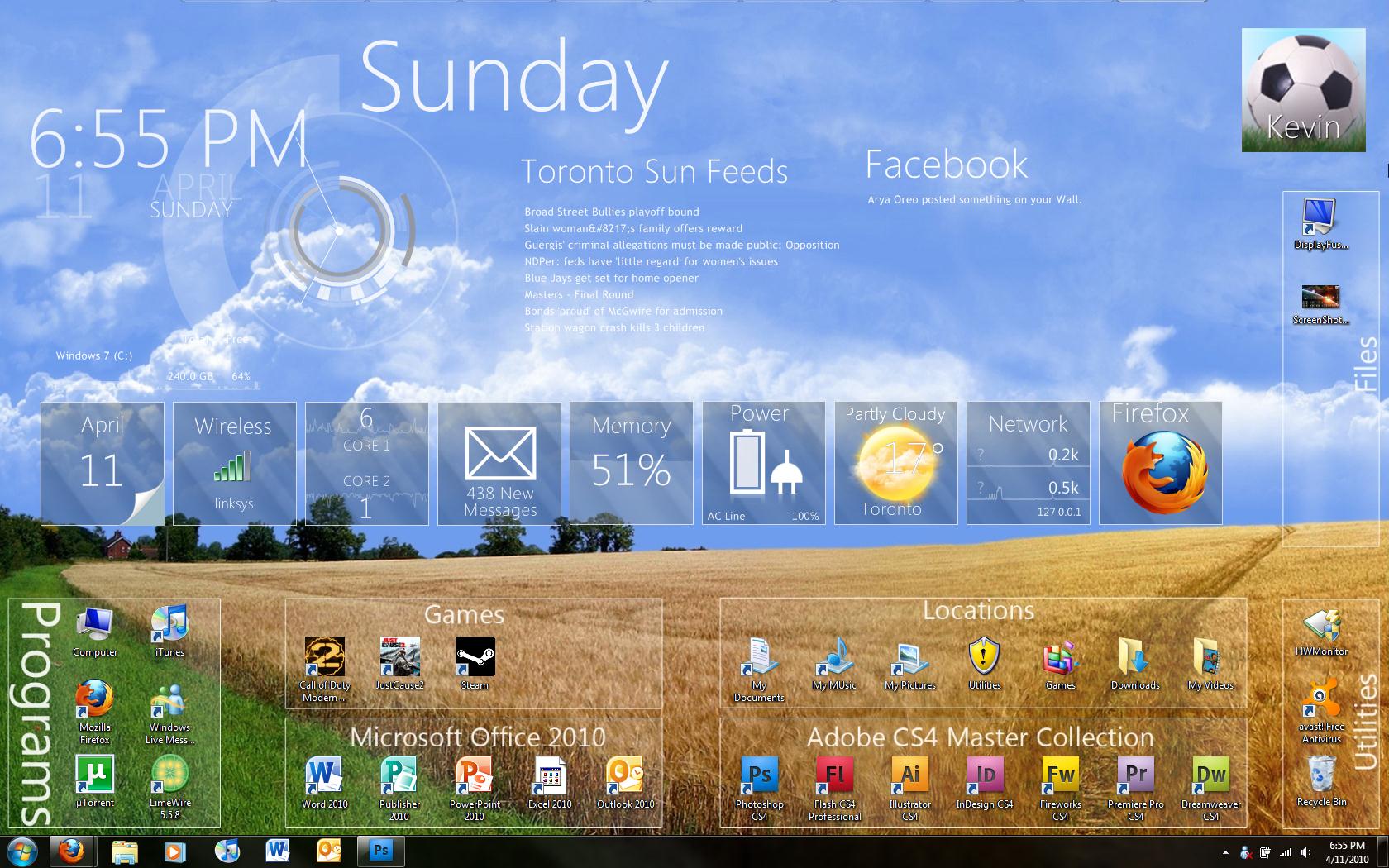
Task: Open My Documents location
Action: pyautogui.click(x=759, y=670)
